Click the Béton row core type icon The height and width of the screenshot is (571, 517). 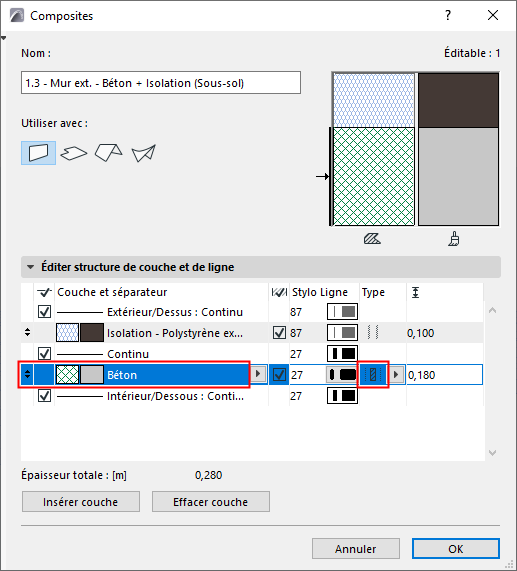click(x=373, y=374)
